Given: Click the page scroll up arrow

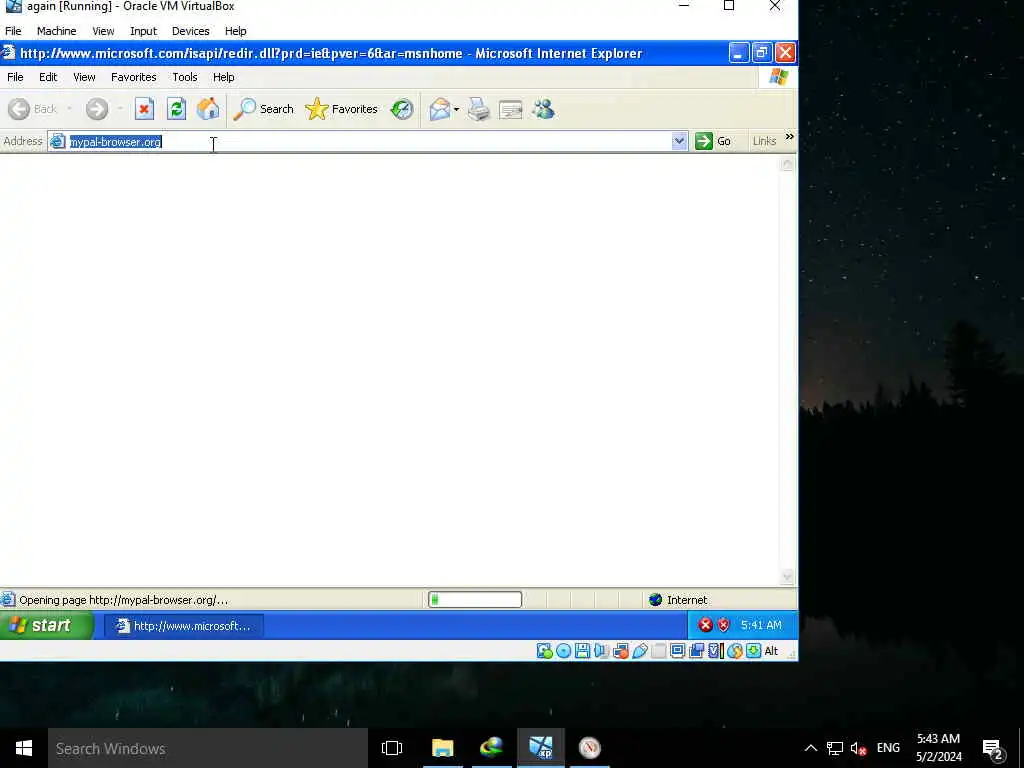Looking at the screenshot, I should (787, 165).
